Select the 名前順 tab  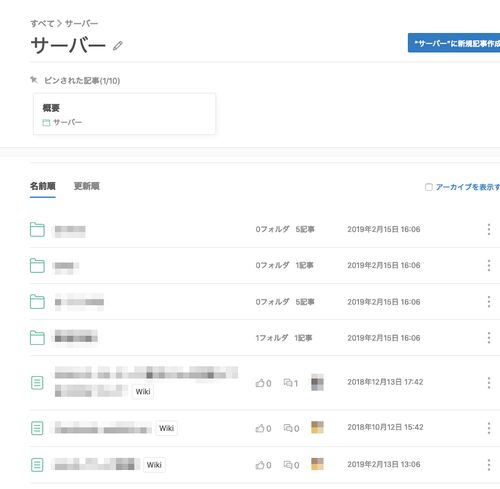43,186
